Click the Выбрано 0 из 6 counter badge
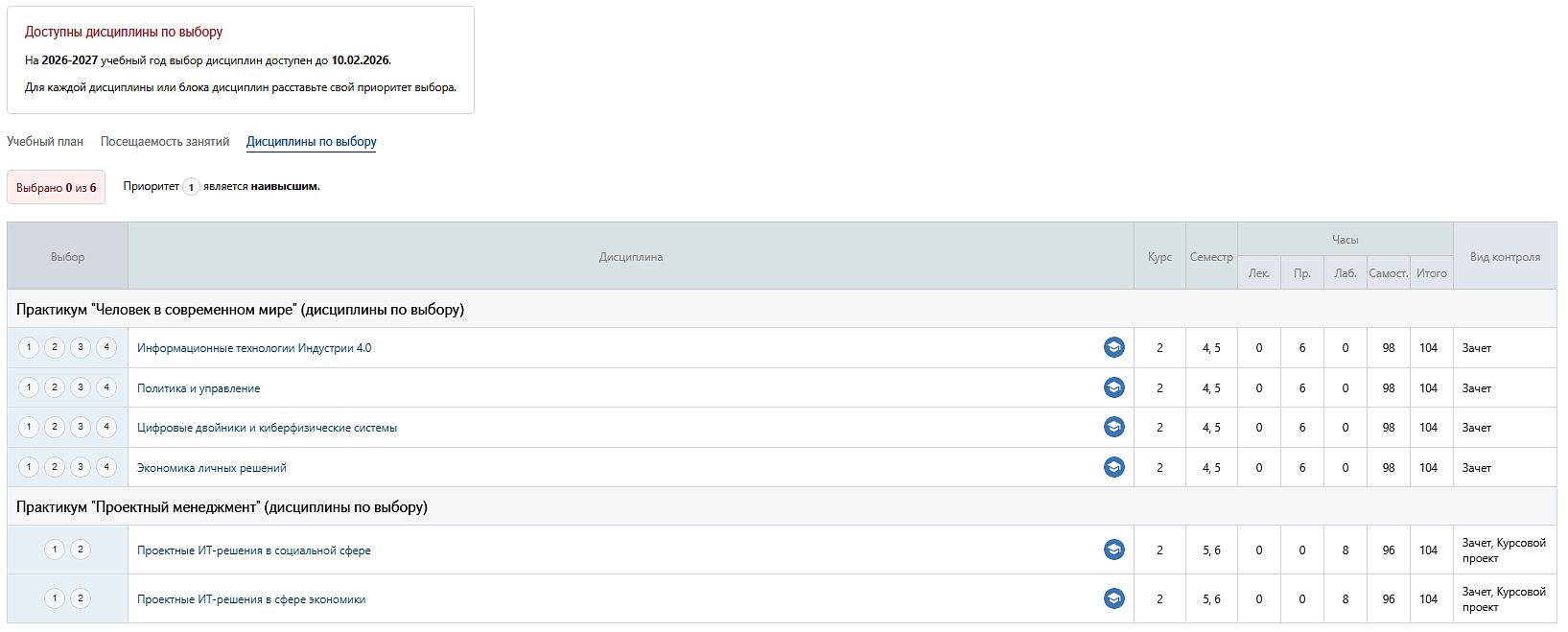 point(56,188)
